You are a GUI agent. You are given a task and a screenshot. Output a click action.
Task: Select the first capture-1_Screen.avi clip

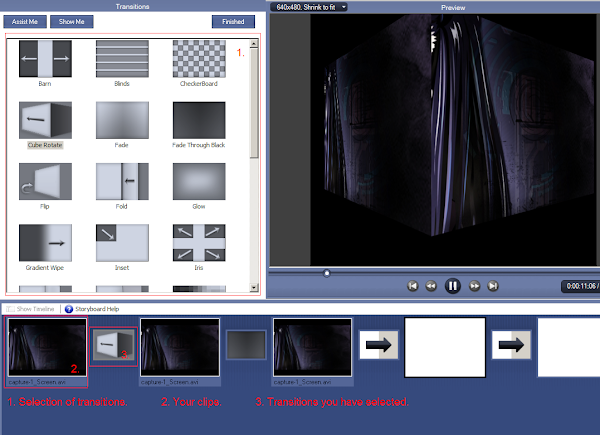[47, 347]
